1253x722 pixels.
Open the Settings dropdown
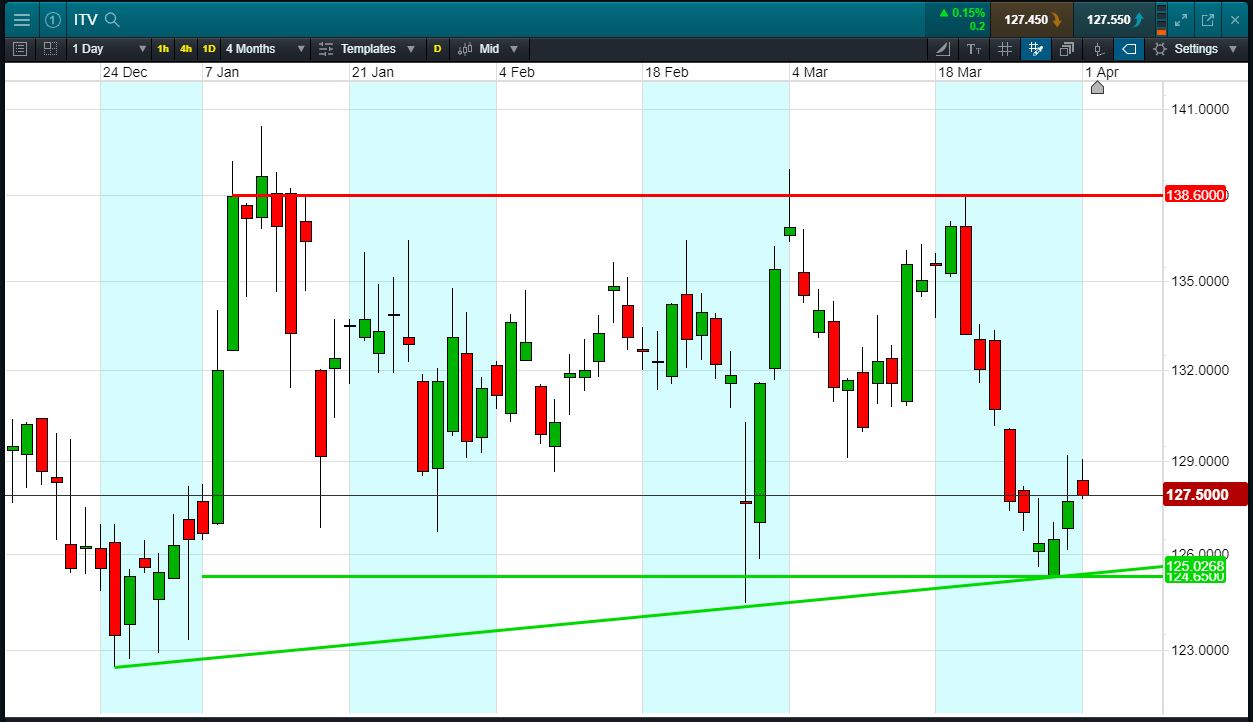1194,48
